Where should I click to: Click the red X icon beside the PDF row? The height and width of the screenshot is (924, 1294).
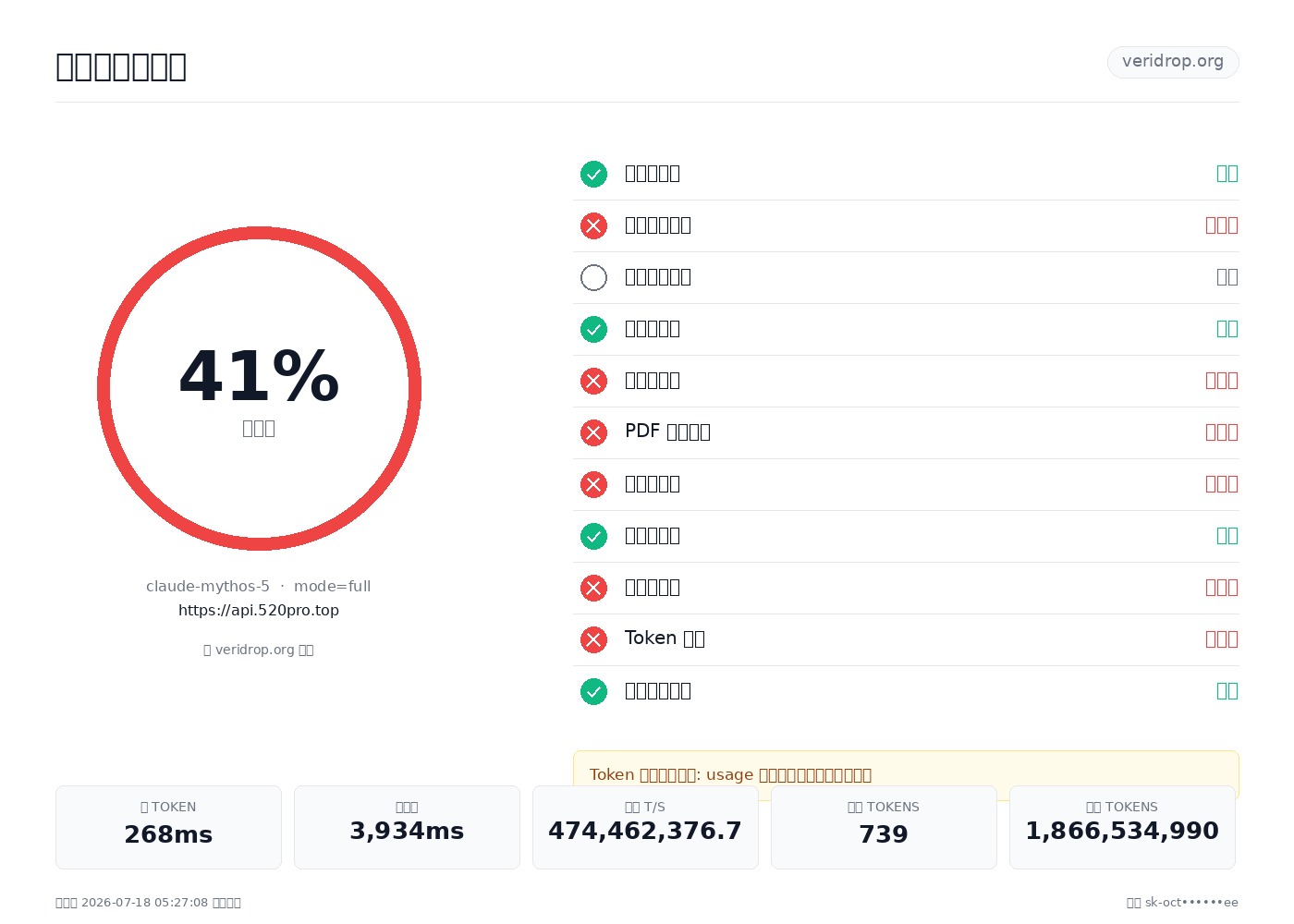point(593,432)
